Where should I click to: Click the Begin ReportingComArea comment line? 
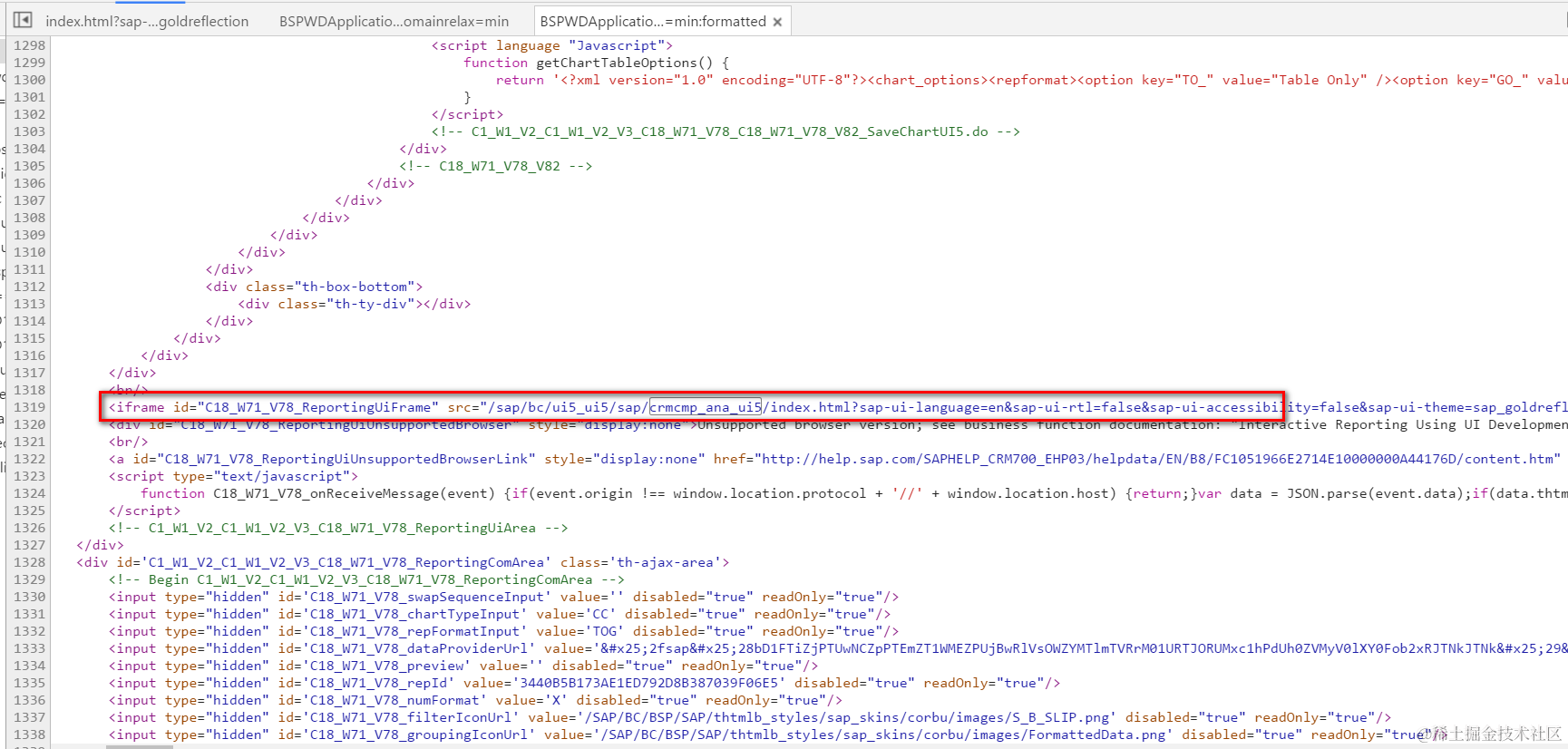click(366, 579)
